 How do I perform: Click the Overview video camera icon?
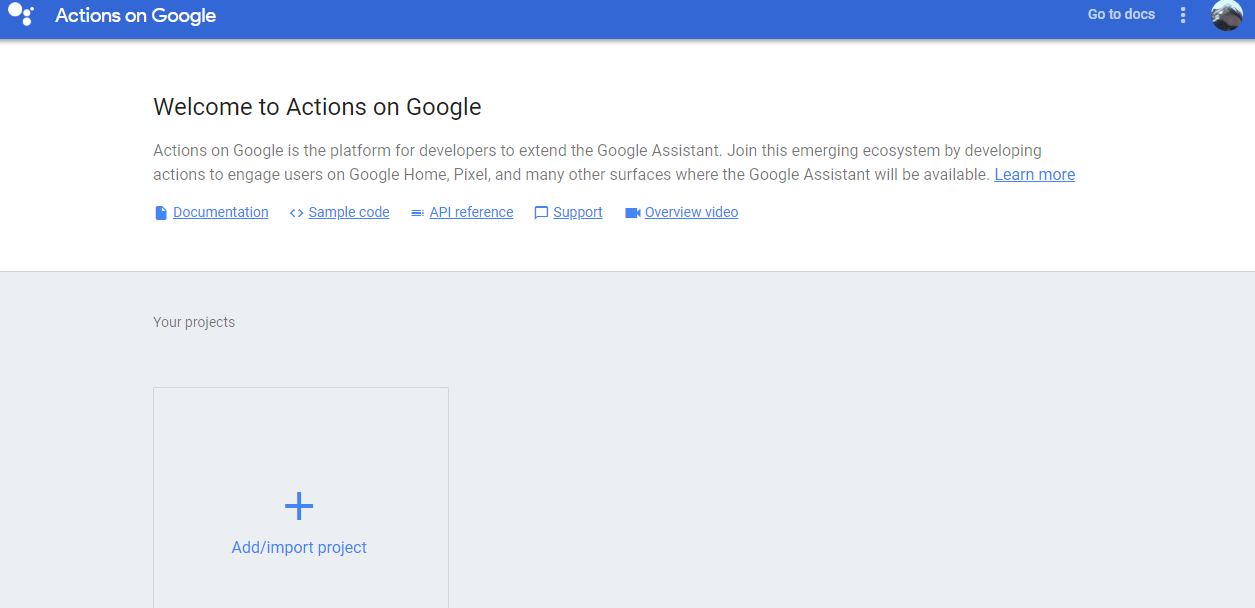(632, 213)
